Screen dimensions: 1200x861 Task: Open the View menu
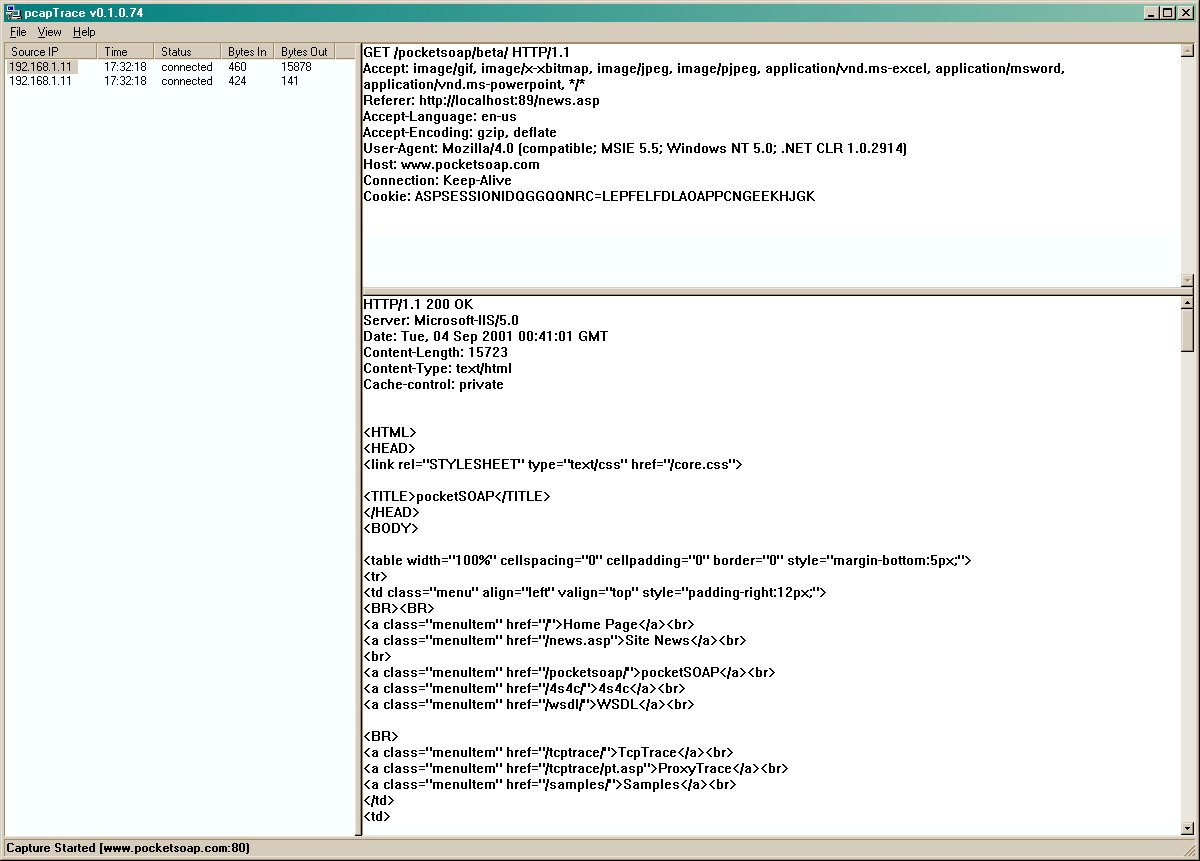tap(50, 32)
